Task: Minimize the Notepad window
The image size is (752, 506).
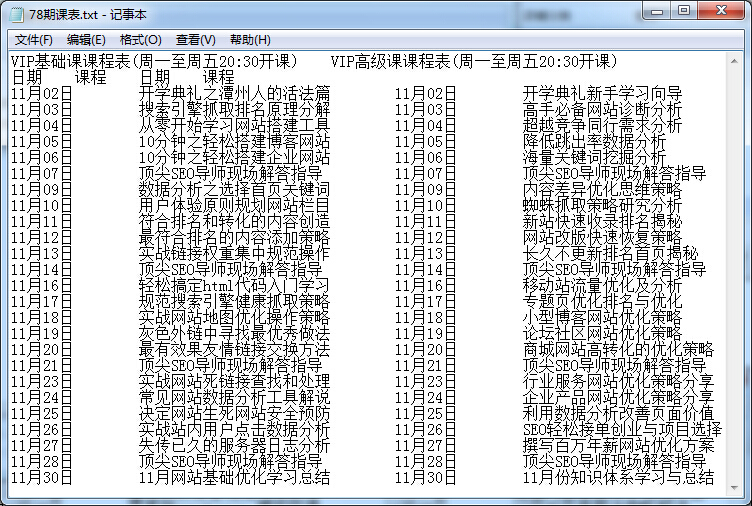Action: coord(657,11)
